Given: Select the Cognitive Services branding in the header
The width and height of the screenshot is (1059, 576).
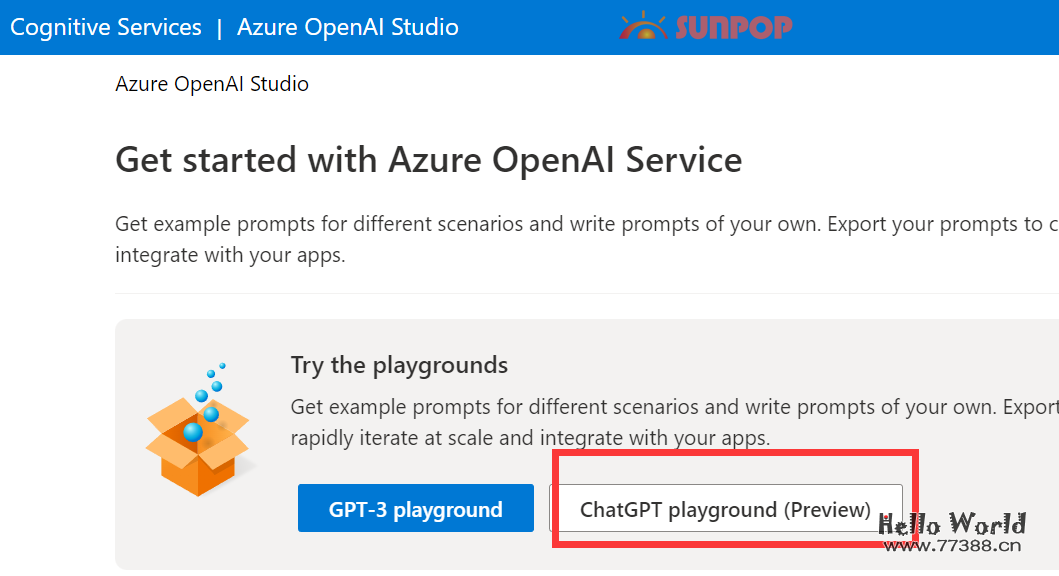Looking at the screenshot, I should click(x=105, y=27).
